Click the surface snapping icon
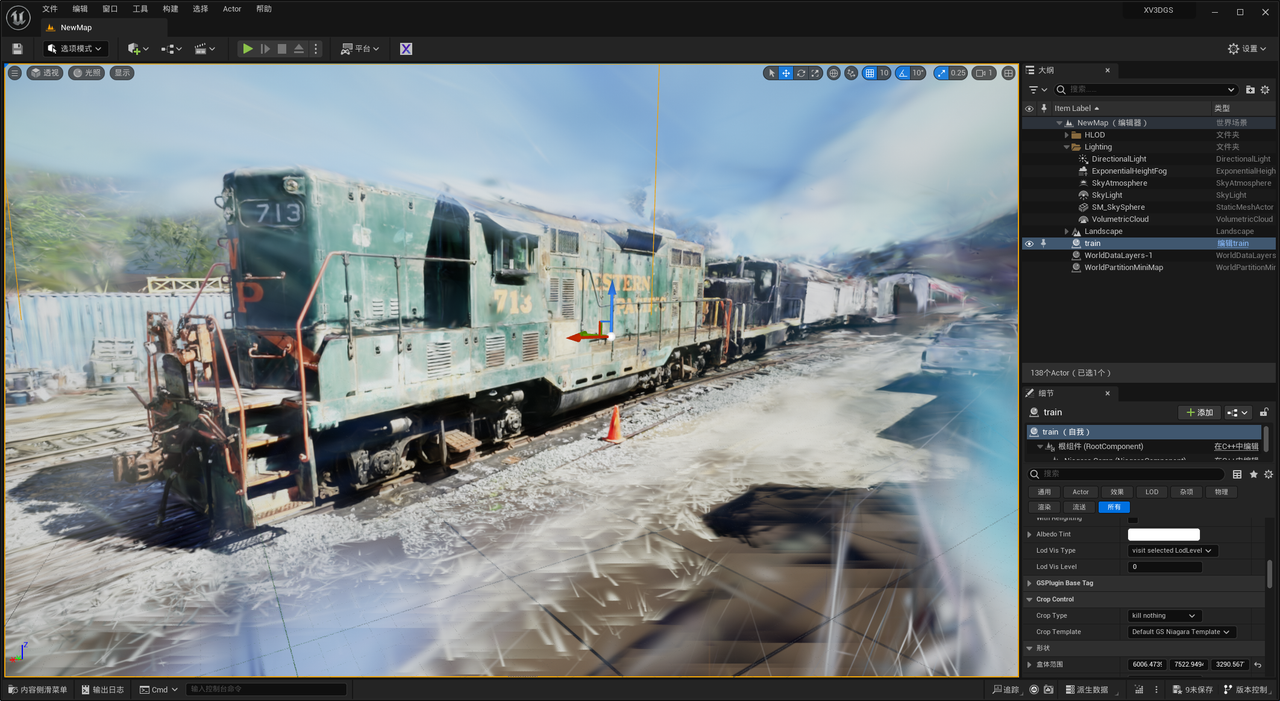1280x701 pixels. [x=851, y=73]
